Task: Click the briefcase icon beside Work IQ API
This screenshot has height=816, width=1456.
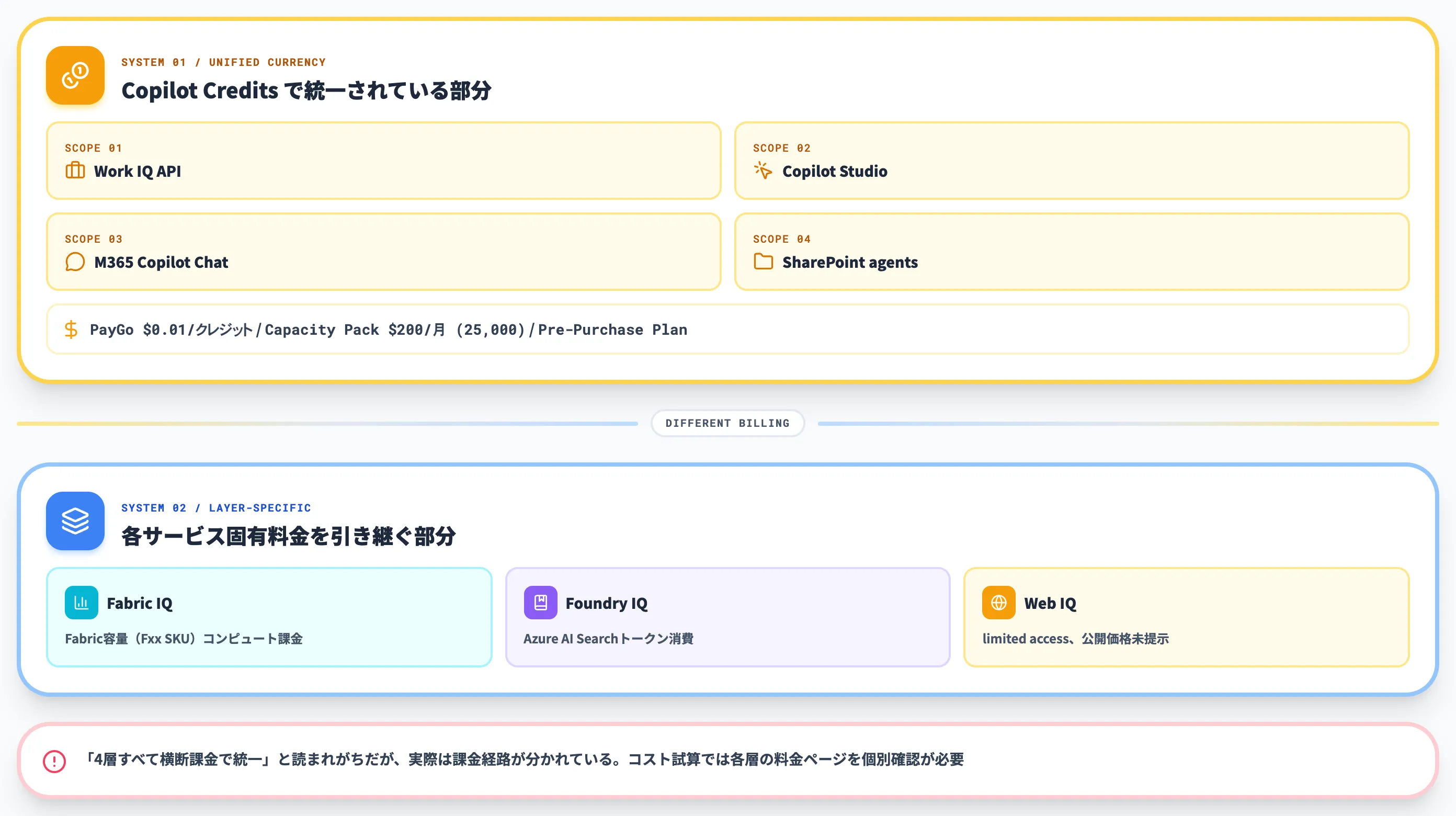Action: [x=75, y=170]
